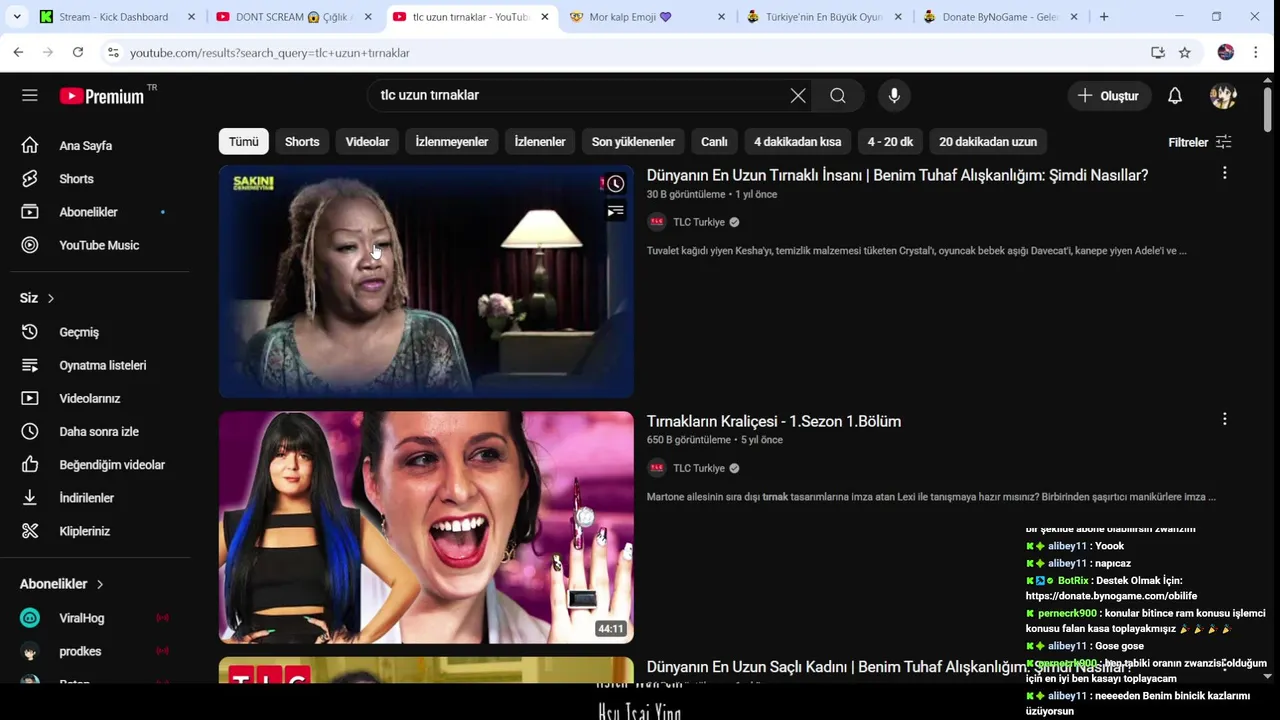Screen dimensions: 1280x720
Task: Open a new browser tab
Action: coord(1104,17)
